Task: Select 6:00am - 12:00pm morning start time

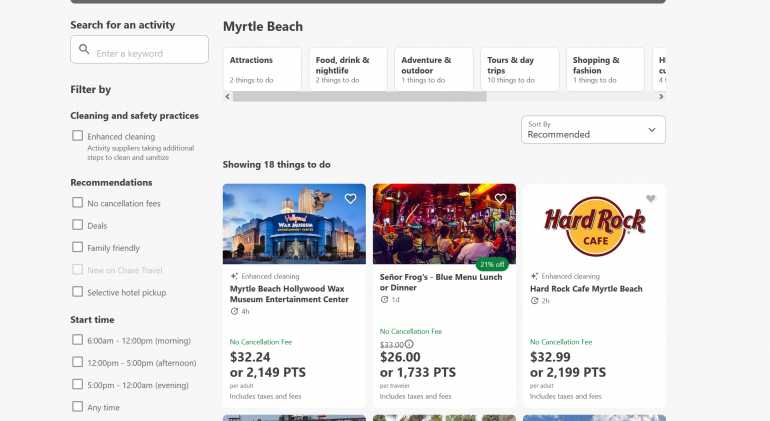Action: (x=78, y=340)
